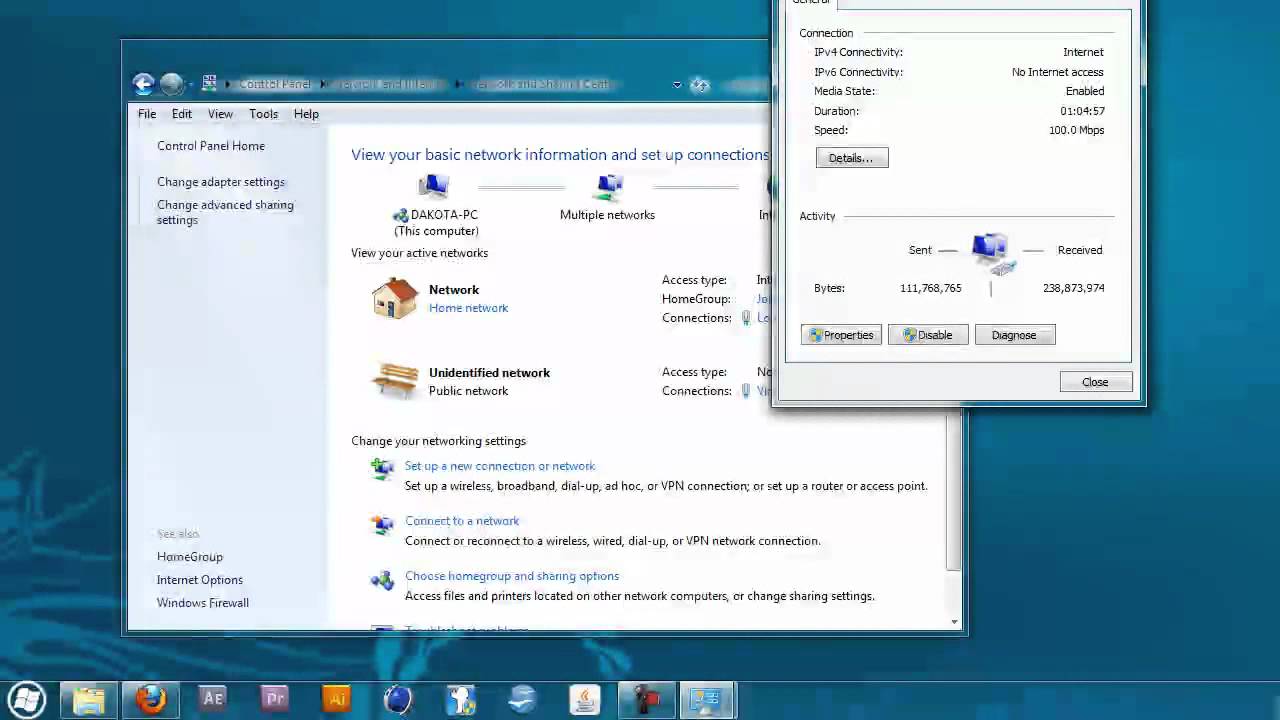Screen dimensions: 1280x720
Task: Click the red figure taskbar icon
Action: point(647,700)
